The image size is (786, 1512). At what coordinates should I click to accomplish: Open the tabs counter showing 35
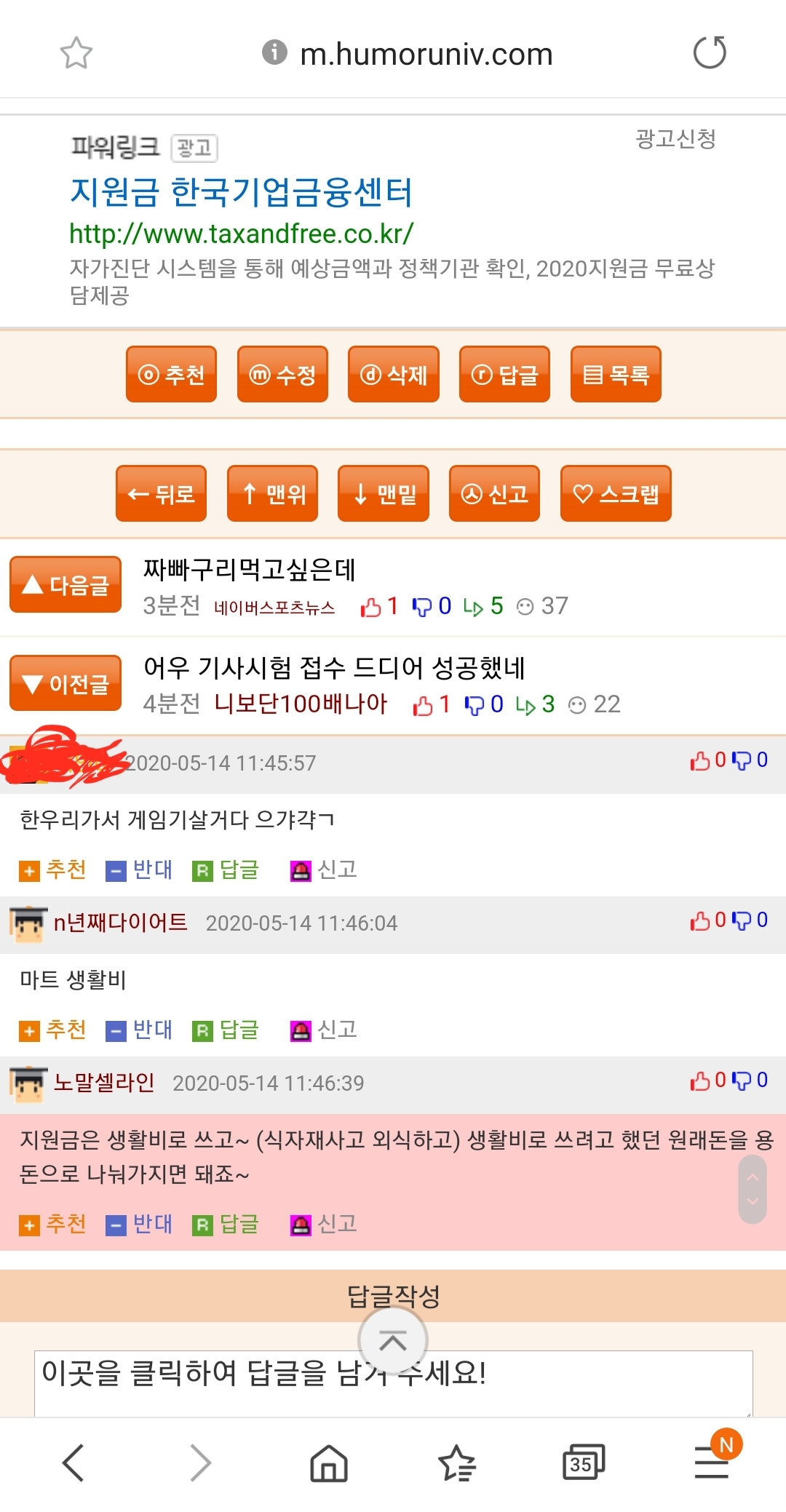coord(584,1463)
